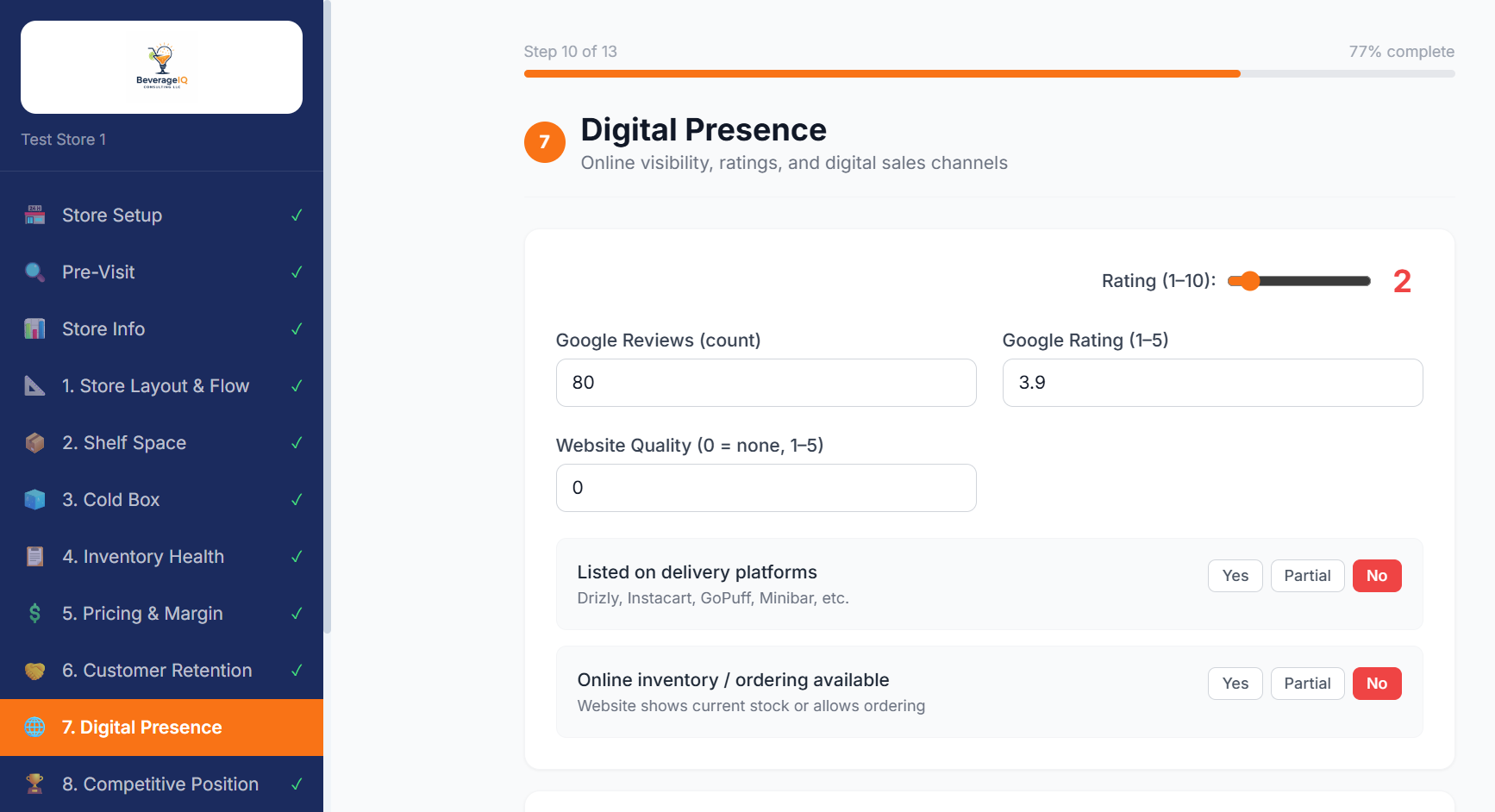Set Listed on delivery platforms to Yes

click(1235, 575)
